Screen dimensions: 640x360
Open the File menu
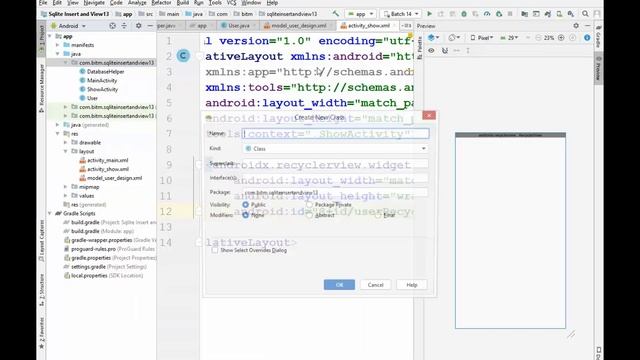[43, 3]
